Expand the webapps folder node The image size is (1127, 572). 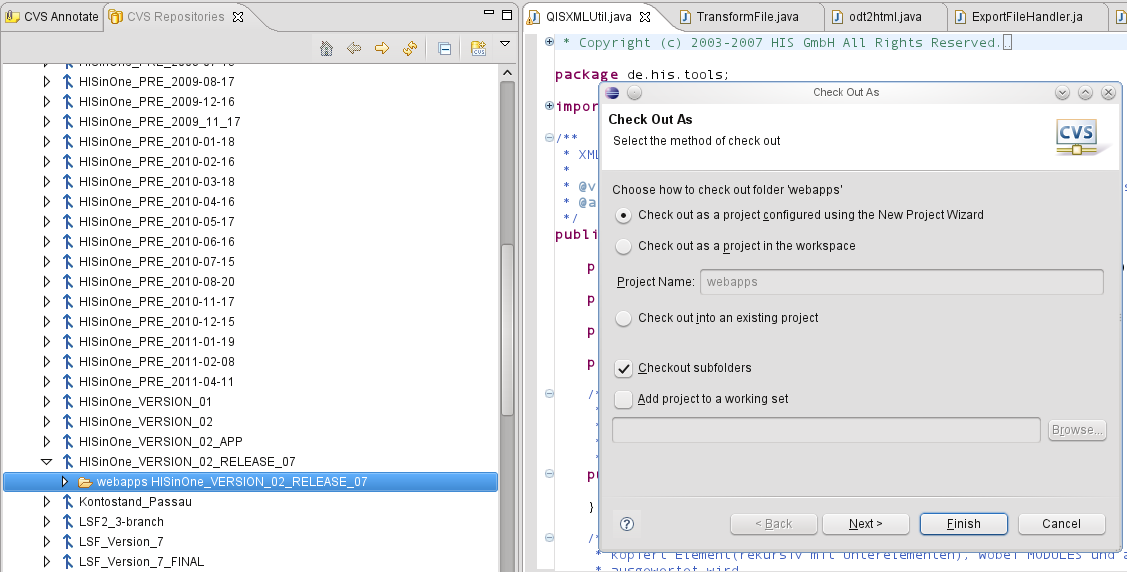point(65,481)
